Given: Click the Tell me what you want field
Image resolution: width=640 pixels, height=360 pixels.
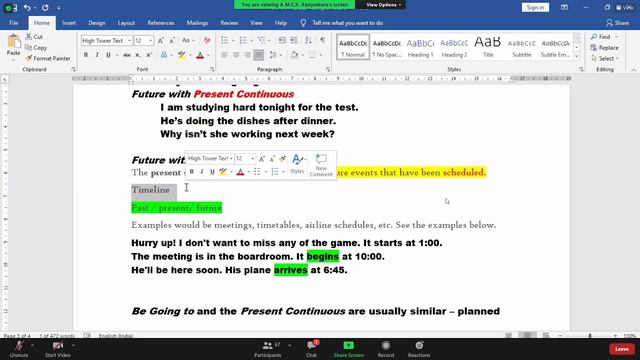Looking at the screenshot, I should coord(347,23).
